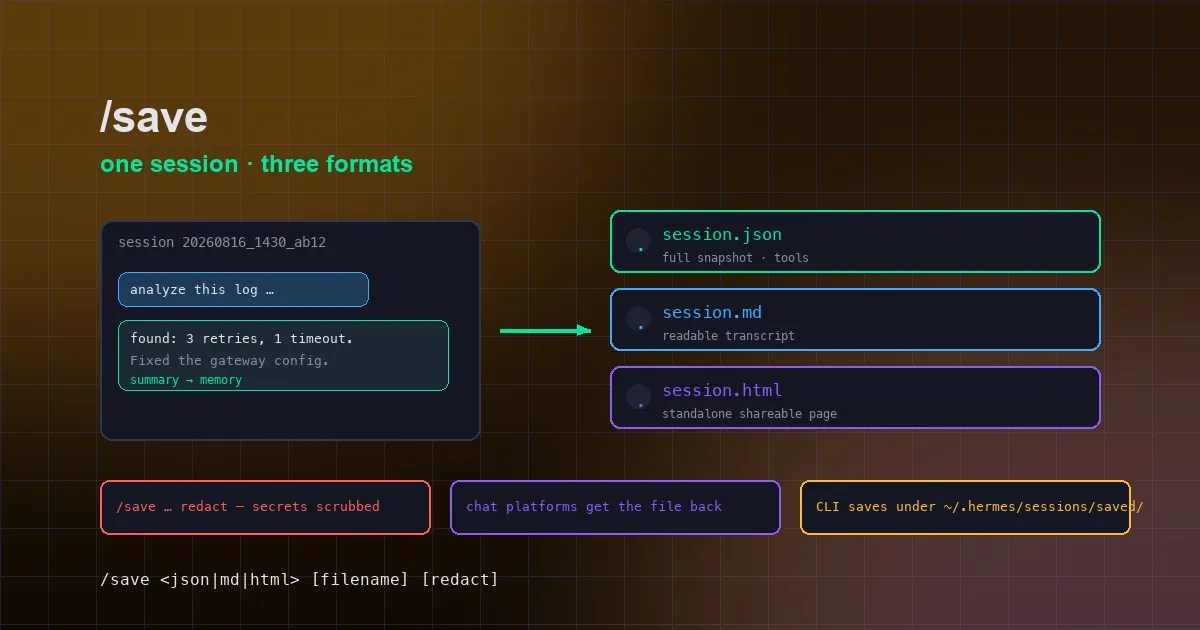This screenshot has width=1200, height=630.
Task: Click the '/save … redact — secrets scrubbed' box
Action: click(265, 507)
